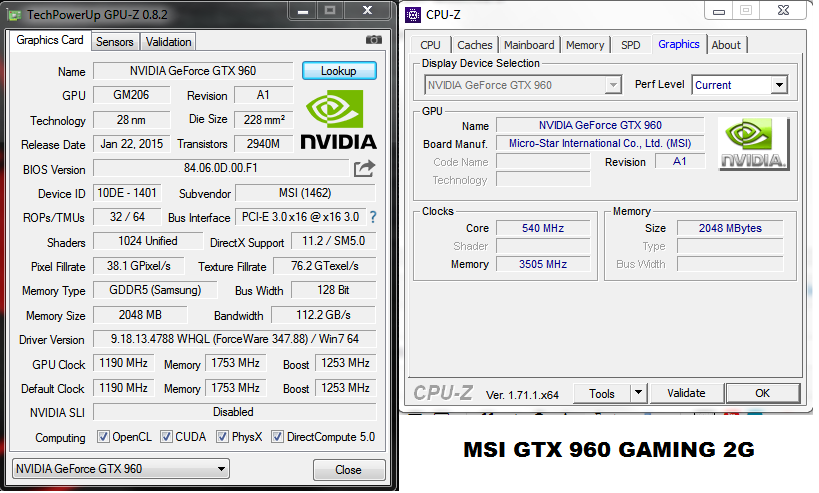Click the 11.2 / SM5.0 DirectX value

[x=334, y=241]
